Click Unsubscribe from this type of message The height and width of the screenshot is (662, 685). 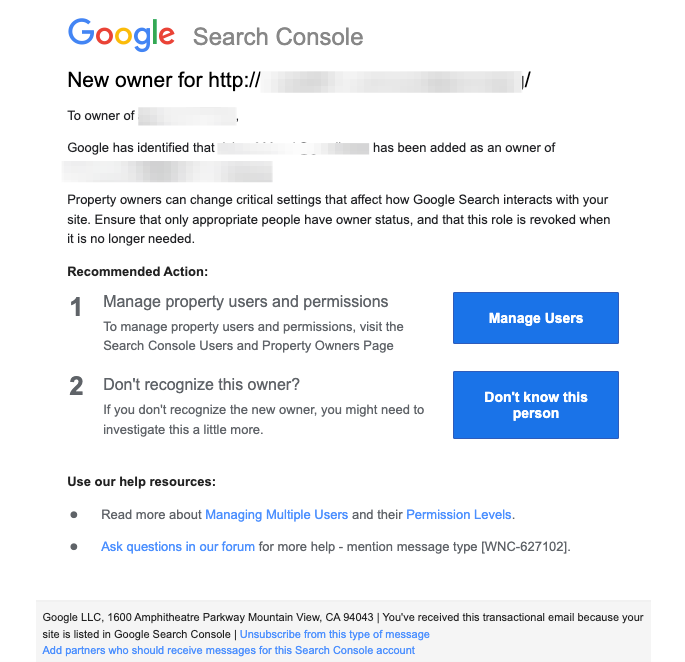click(335, 634)
